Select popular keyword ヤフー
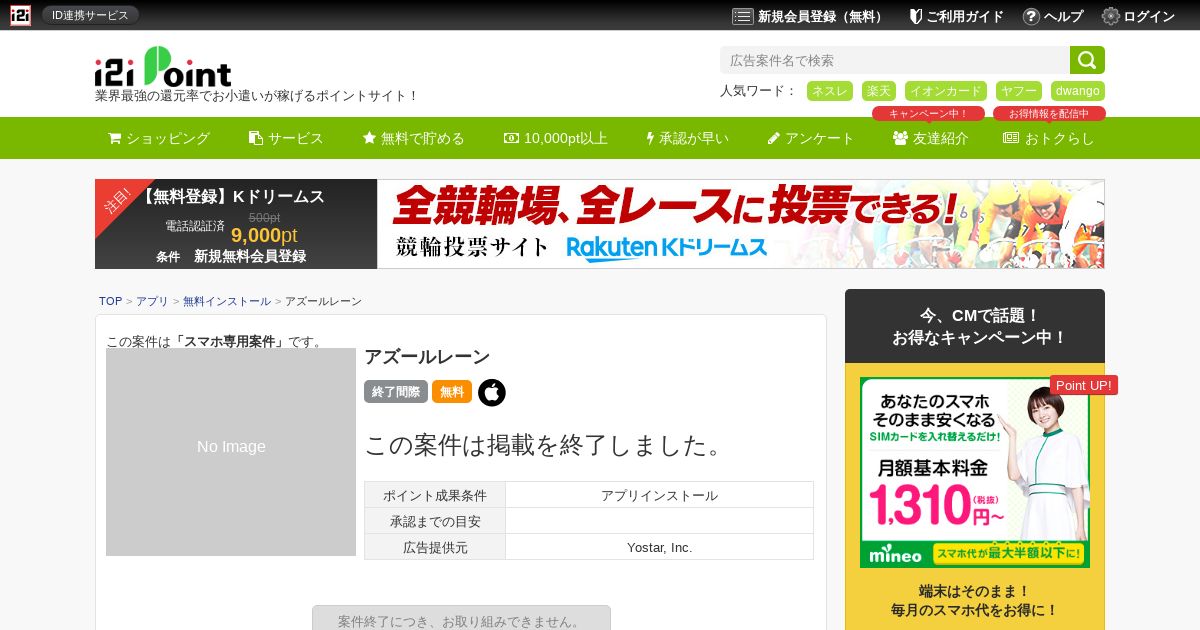The image size is (1200, 630). coord(1019,91)
